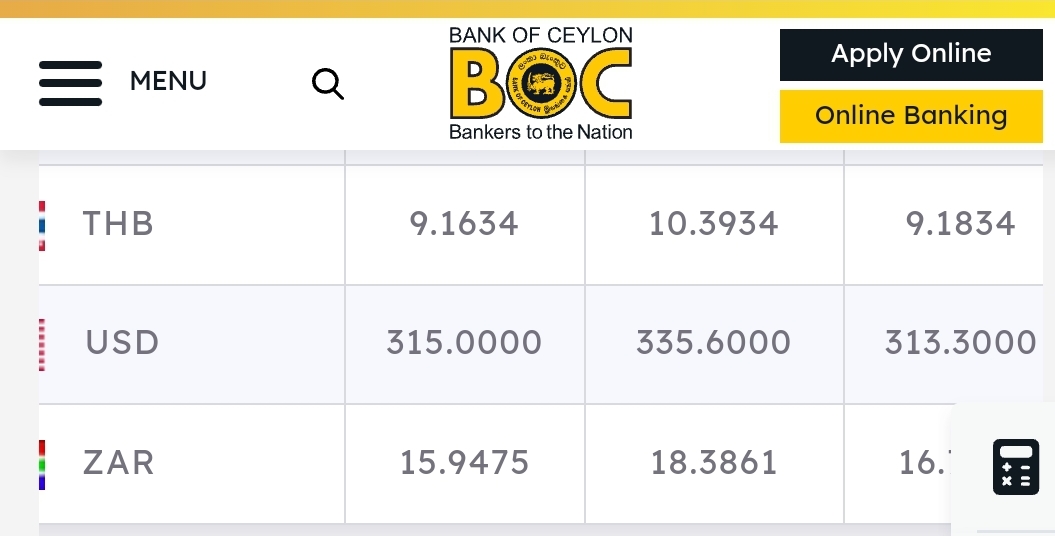Click the USD rate 335.6000
1055x536 pixels.
[713, 342]
